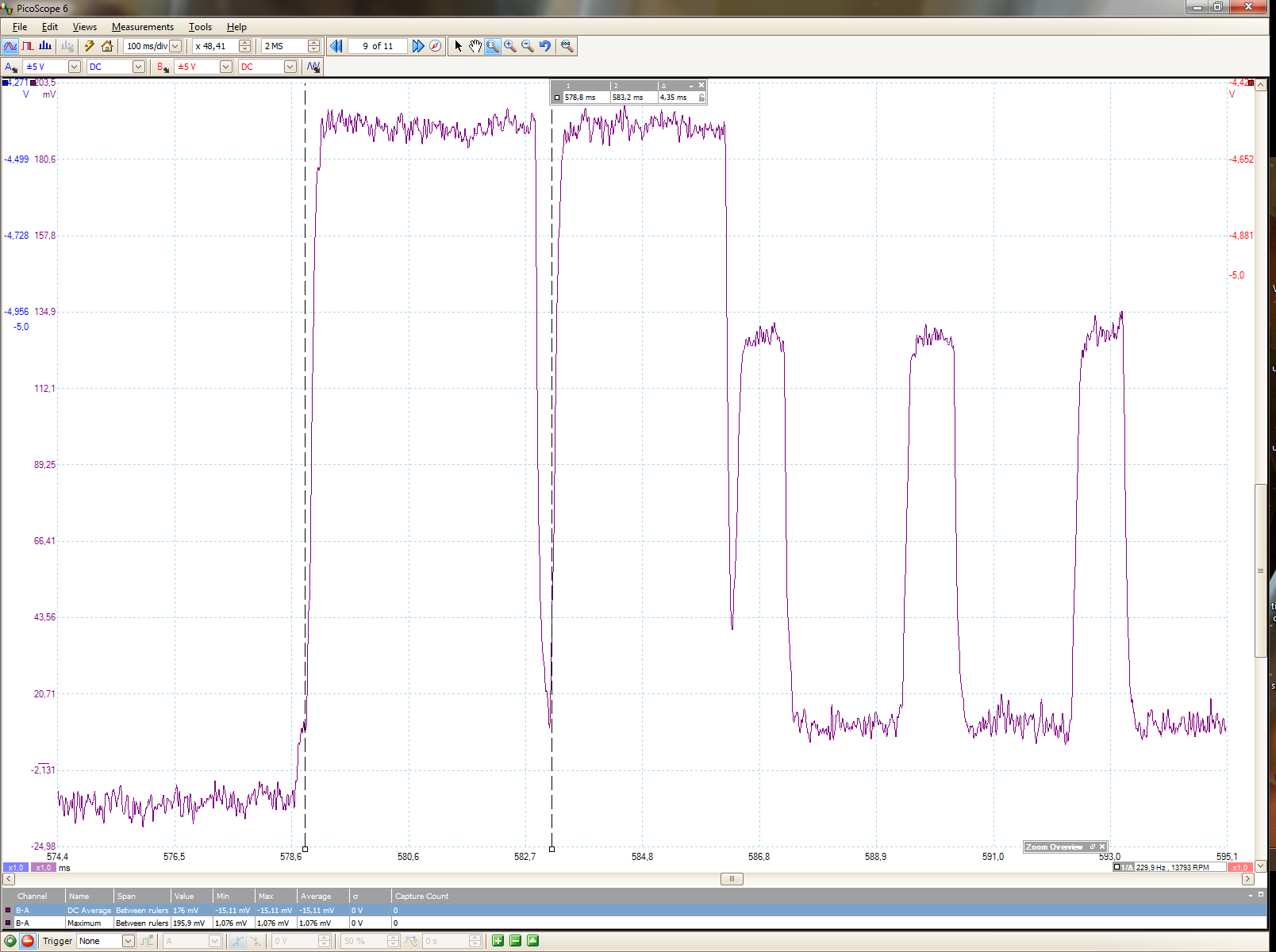Start capture with green go button
Screen dimensions: 1276x952
(10, 941)
